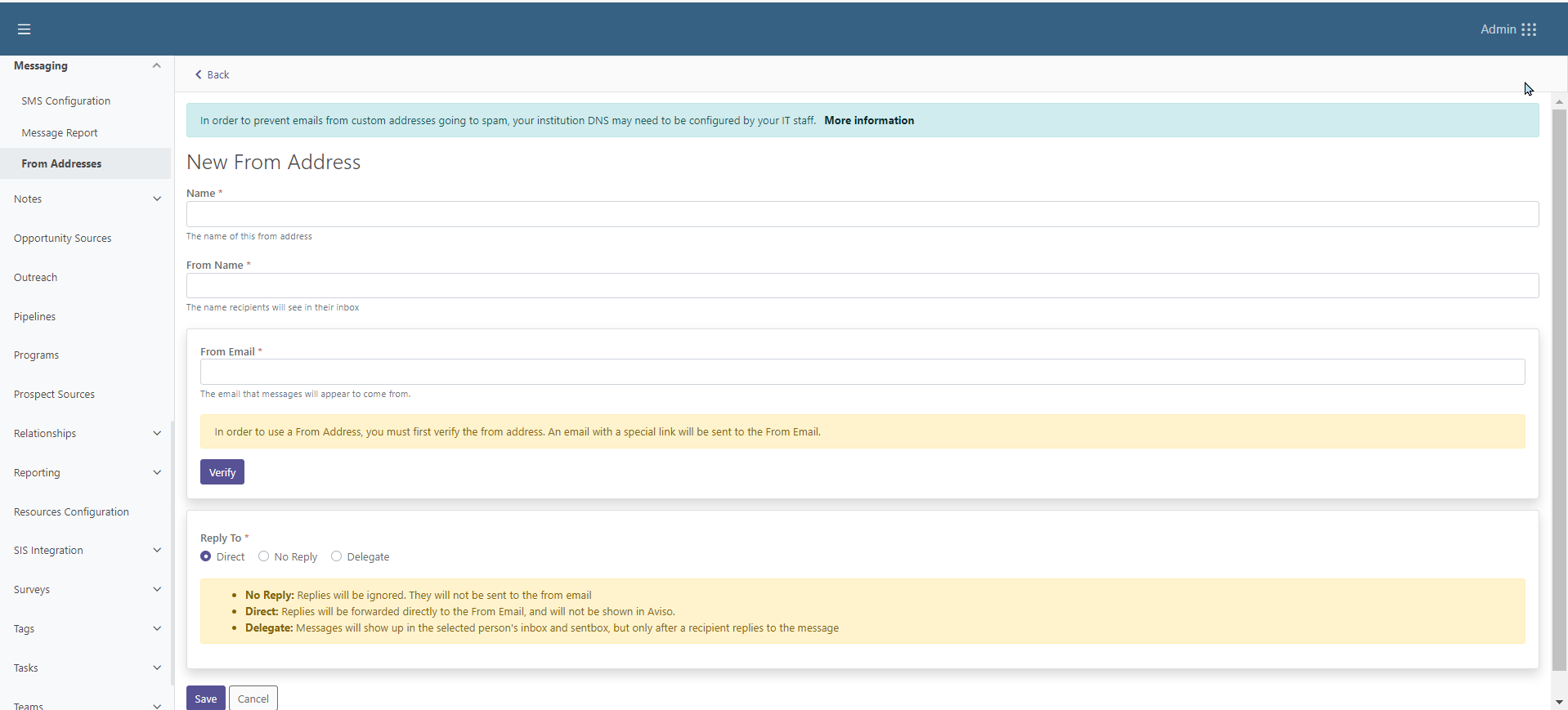Select the Delegate radio button
The image size is (1568, 710).
336,556
